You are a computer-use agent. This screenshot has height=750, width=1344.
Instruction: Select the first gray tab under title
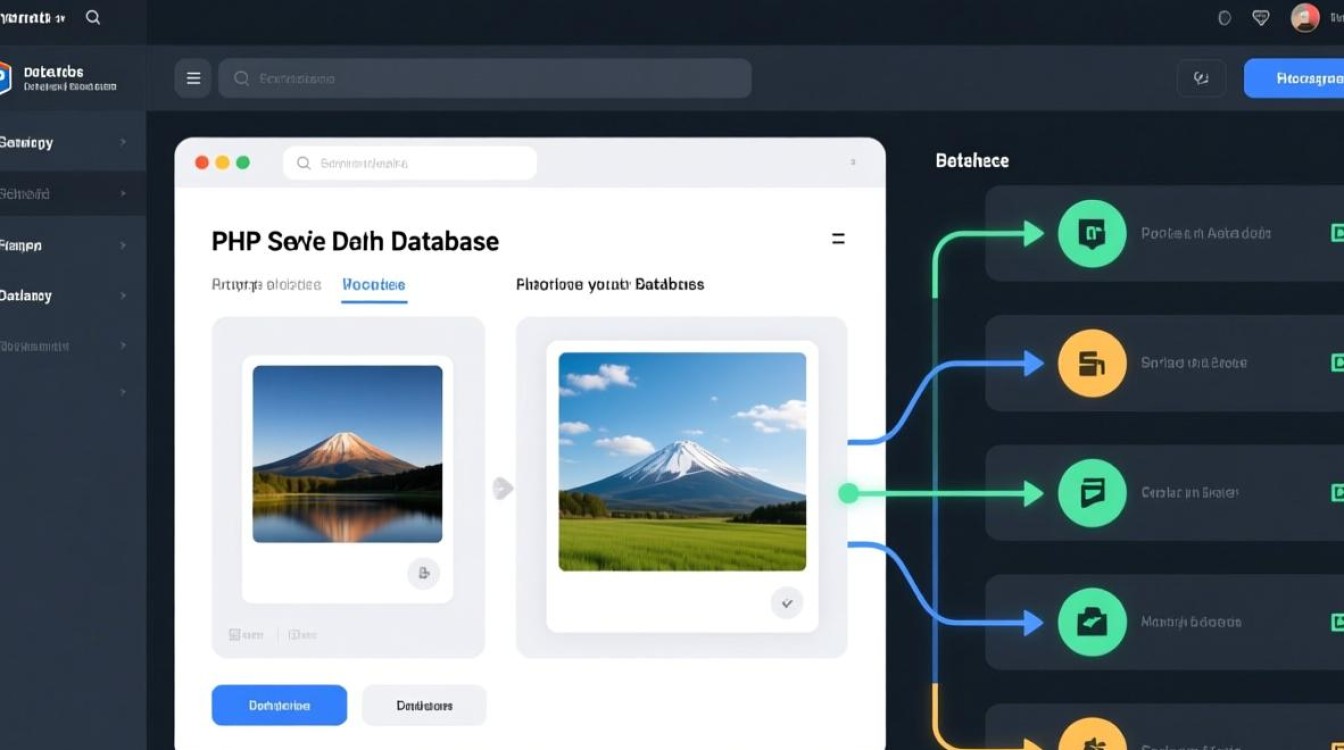point(266,285)
